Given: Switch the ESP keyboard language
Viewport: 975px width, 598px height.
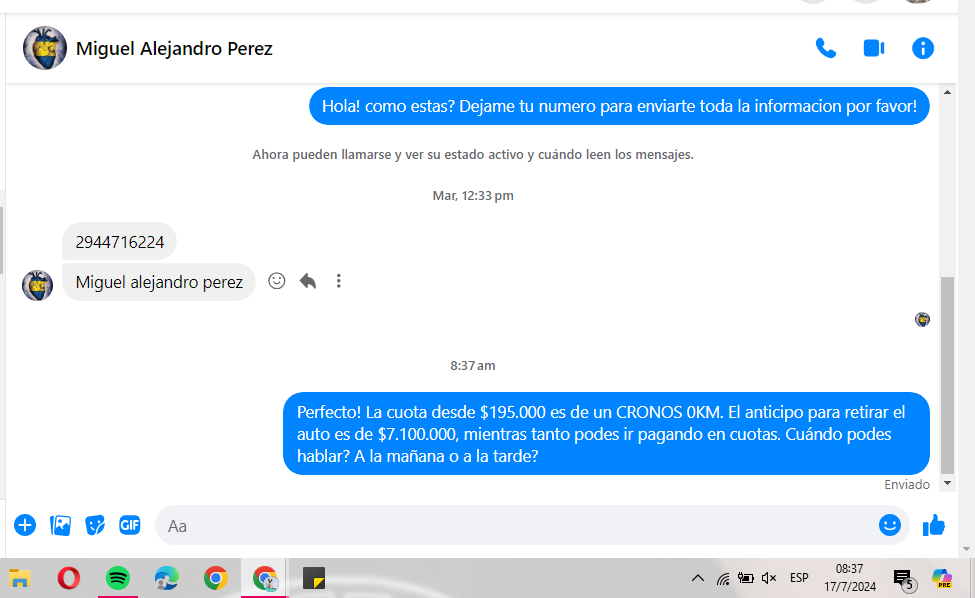Looking at the screenshot, I should click(x=799, y=578).
